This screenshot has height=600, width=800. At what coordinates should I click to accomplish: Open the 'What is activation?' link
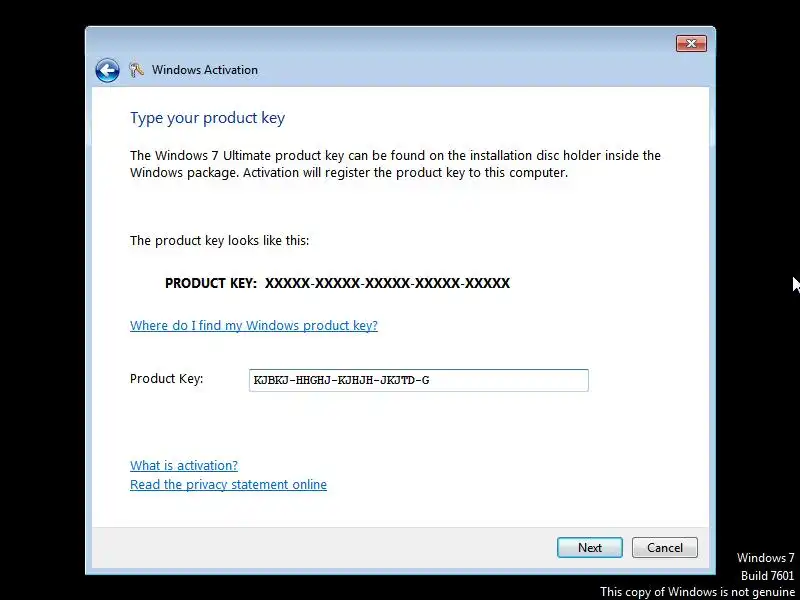coord(184,465)
